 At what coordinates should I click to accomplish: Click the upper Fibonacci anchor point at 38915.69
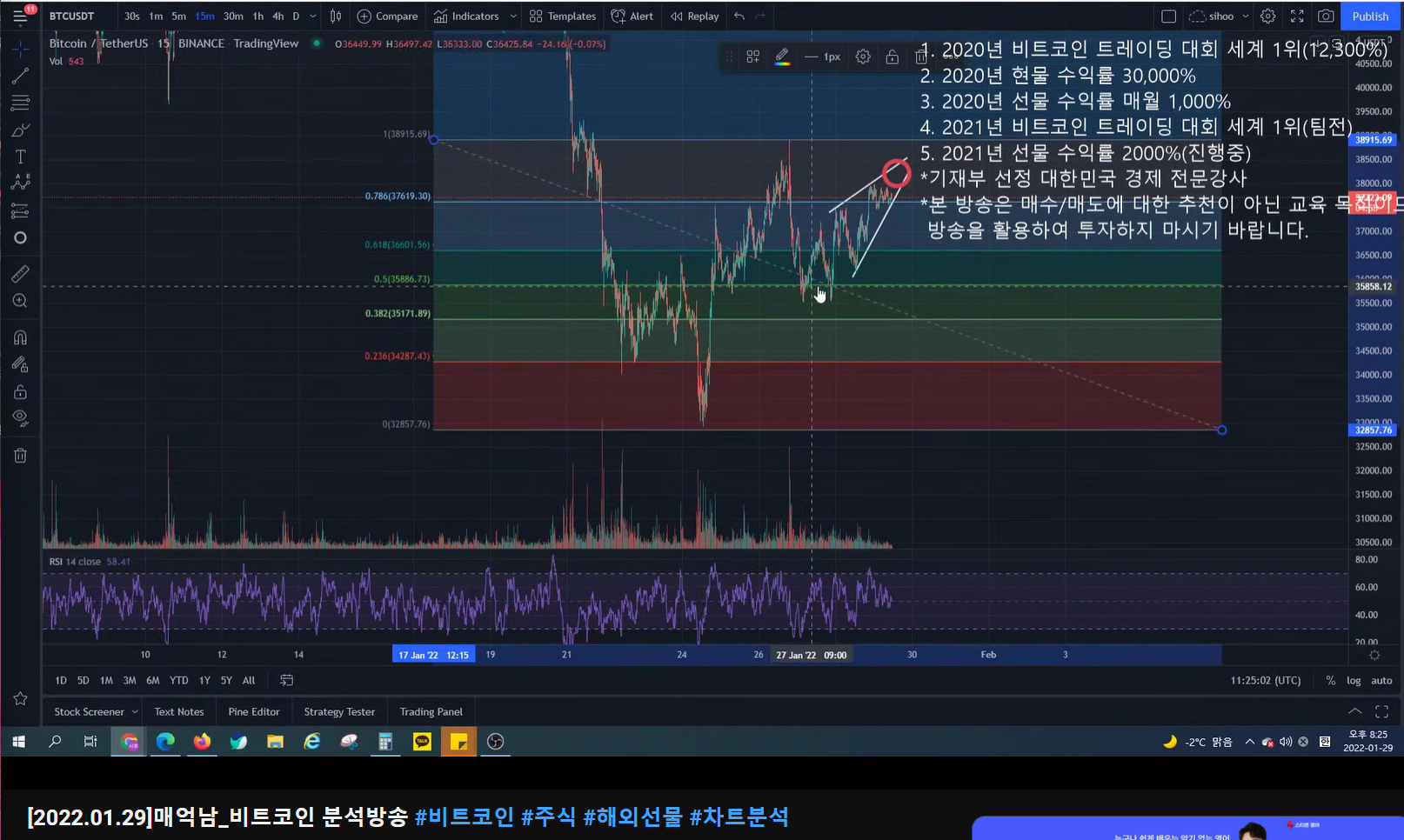[434, 140]
